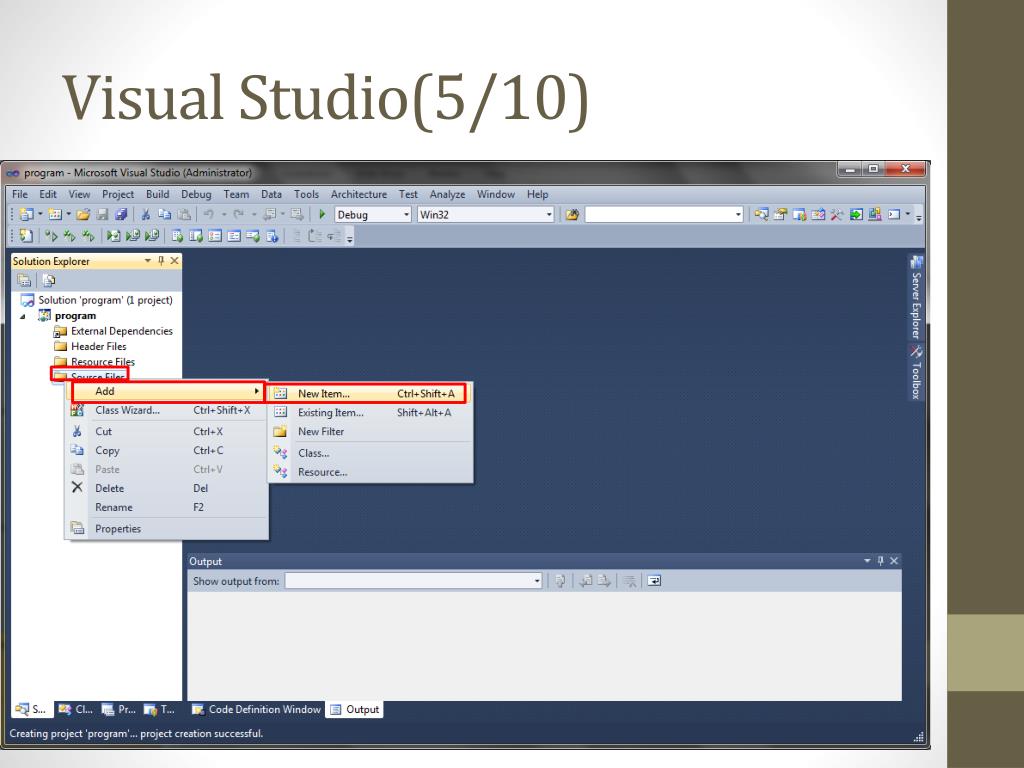1024x768 pixels.
Task: Close the Solution Explorer panel
Action: tap(174, 261)
